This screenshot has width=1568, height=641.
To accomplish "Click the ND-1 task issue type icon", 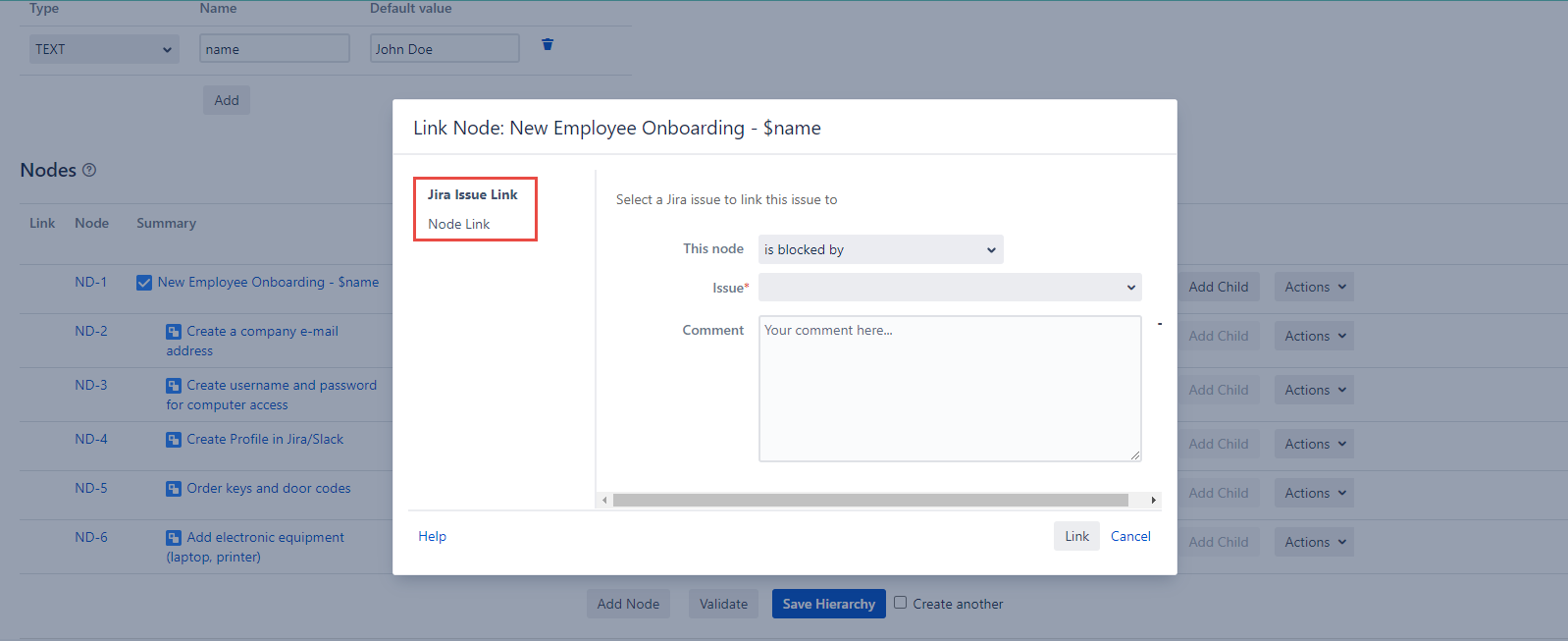I will click(x=144, y=283).
